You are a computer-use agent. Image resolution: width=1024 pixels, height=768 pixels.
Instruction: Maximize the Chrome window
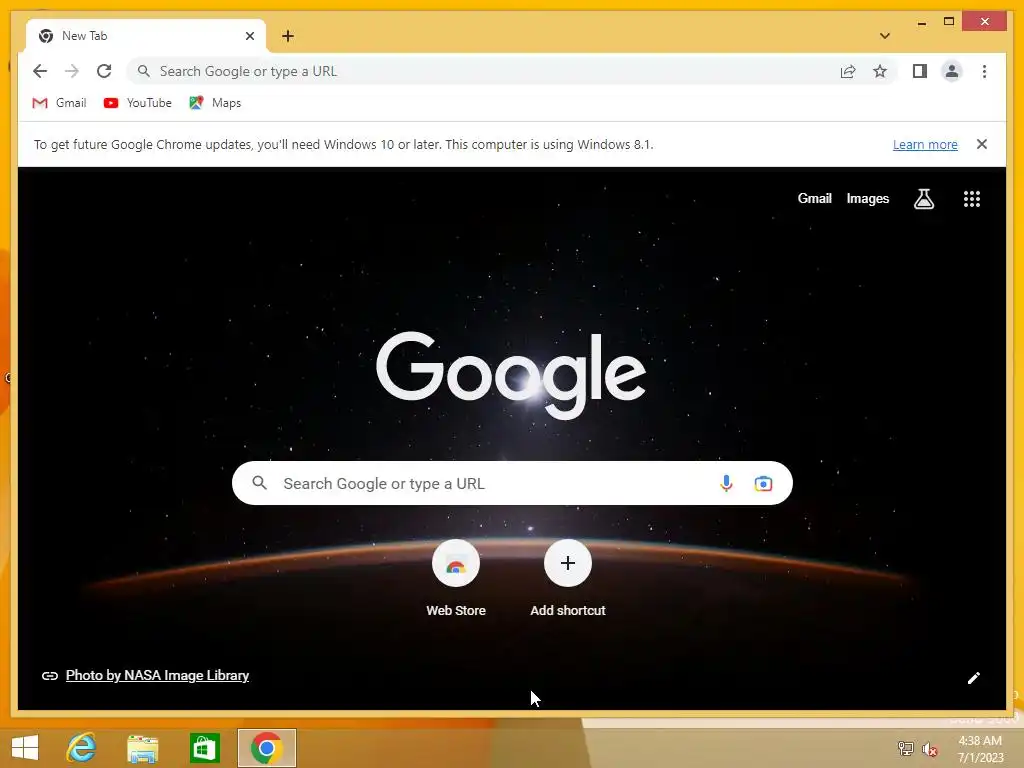click(949, 22)
